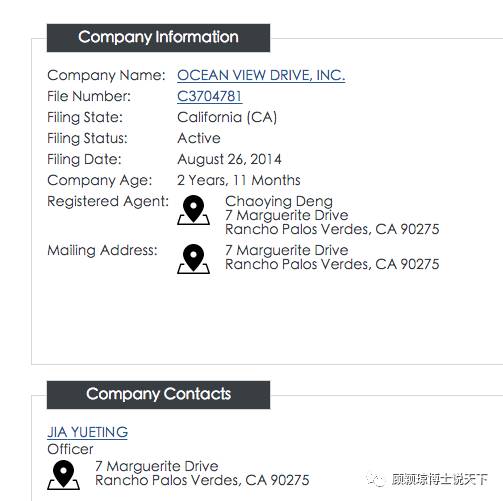Click the Chaoying Deng agent name

pyautogui.click(x=279, y=201)
